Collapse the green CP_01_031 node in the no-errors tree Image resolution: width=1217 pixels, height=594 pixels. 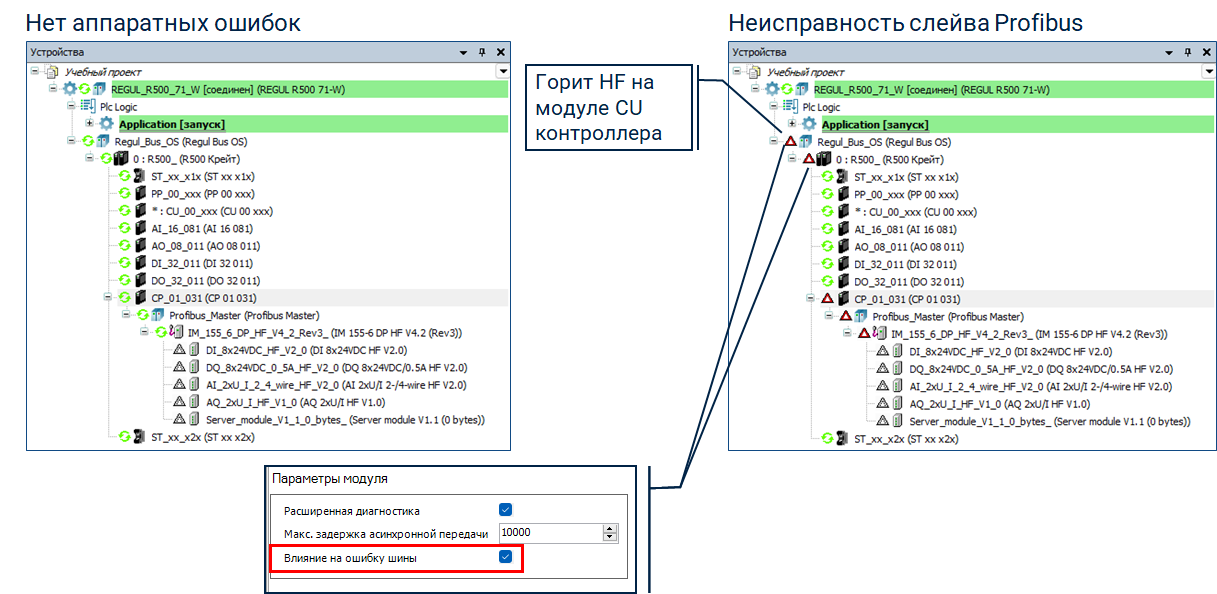107,298
